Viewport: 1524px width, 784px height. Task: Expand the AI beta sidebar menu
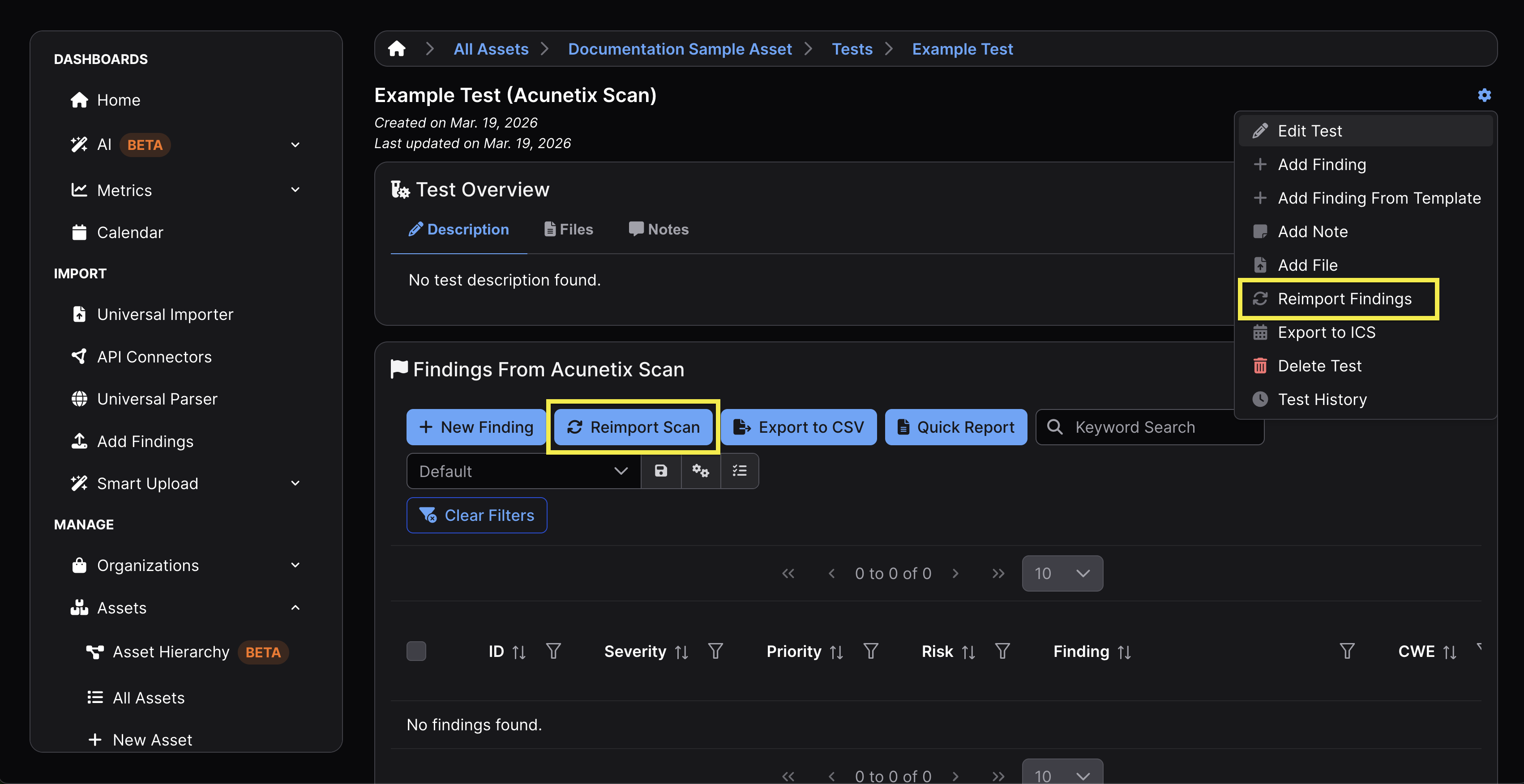295,145
